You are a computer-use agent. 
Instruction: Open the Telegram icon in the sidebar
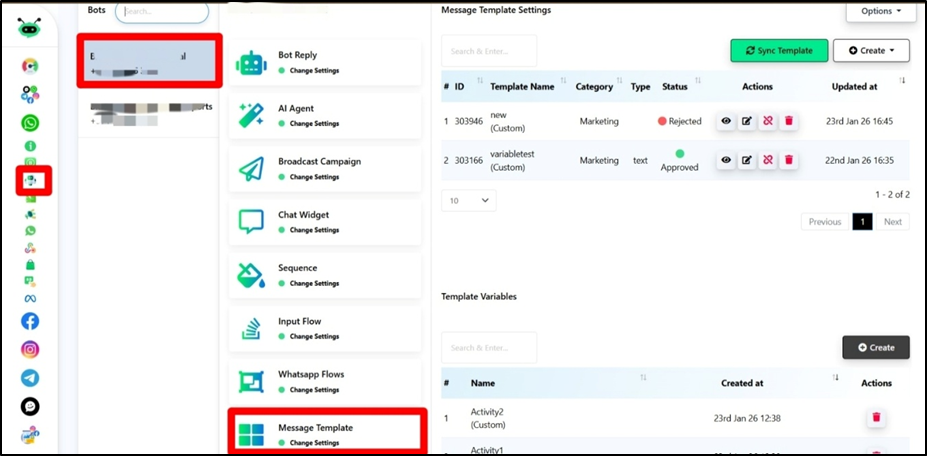[x=30, y=378]
